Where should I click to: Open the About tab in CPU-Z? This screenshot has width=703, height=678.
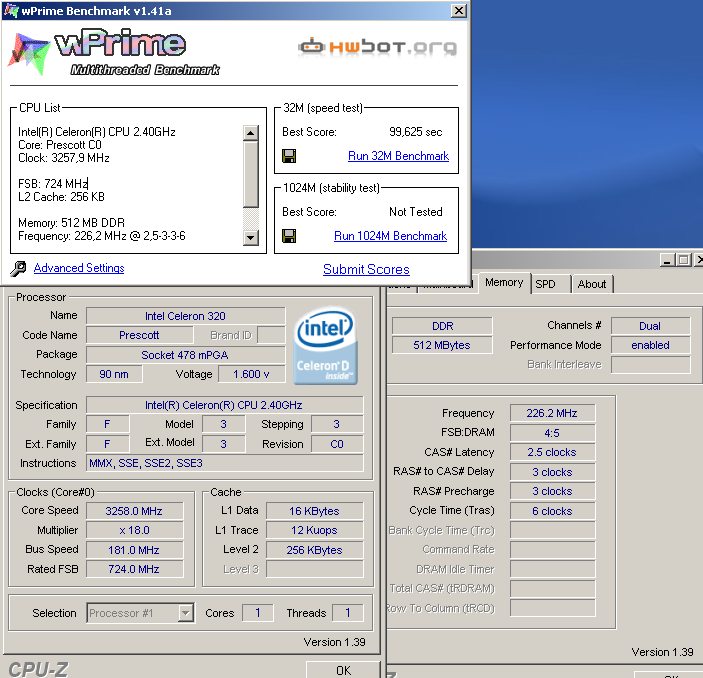[592, 284]
